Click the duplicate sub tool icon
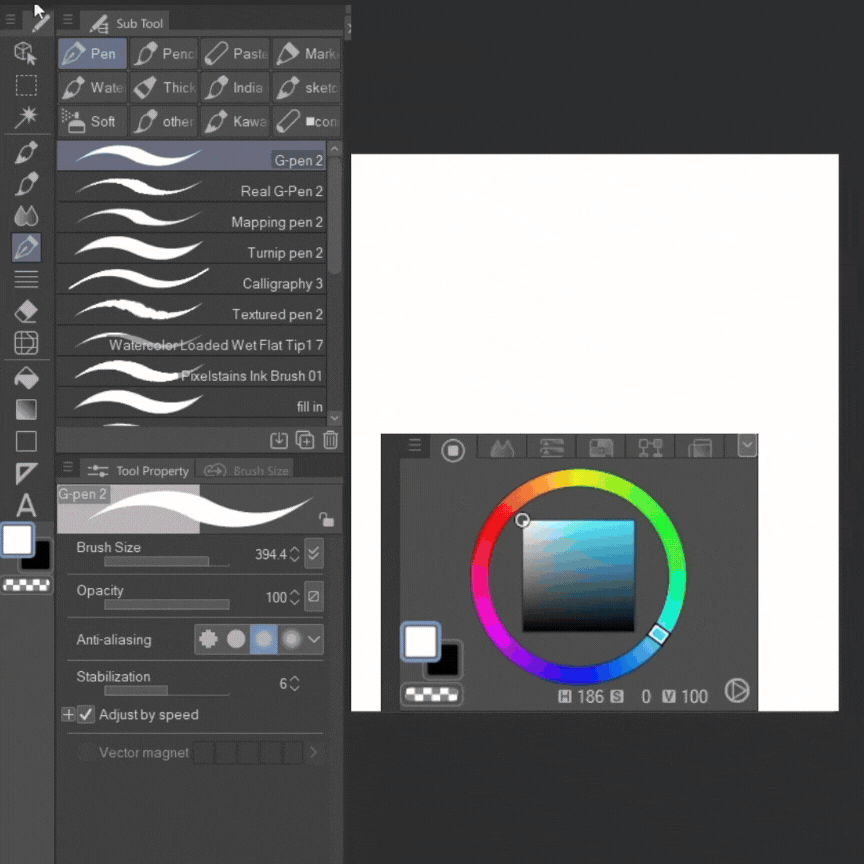 (x=305, y=440)
